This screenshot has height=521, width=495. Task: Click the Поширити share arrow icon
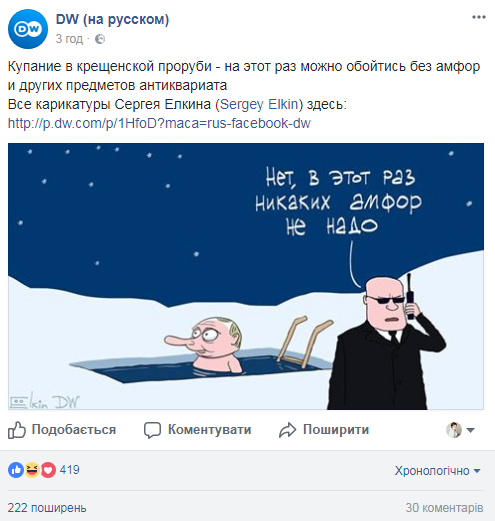[x=287, y=430]
